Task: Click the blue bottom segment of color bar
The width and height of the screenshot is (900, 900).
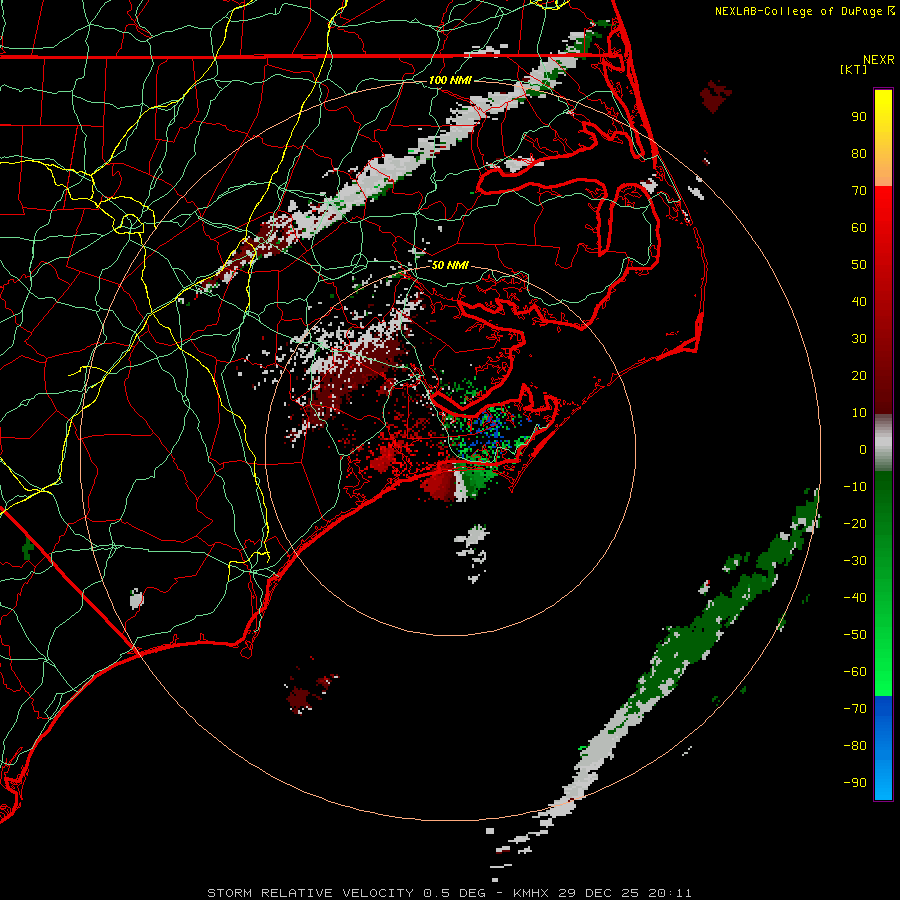Action: [x=883, y=748]
